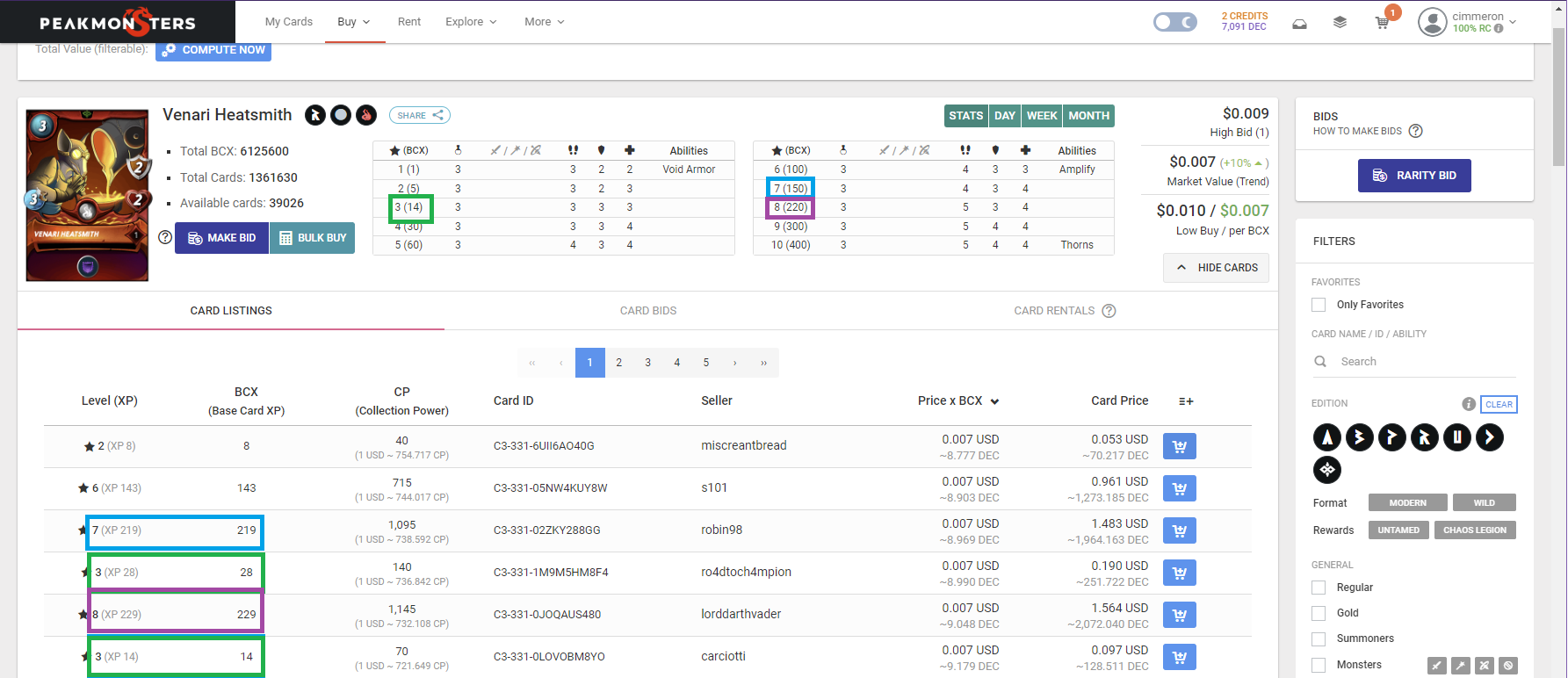The height and width of the screenshot is (678, 1568).
Task: Click the Edition info icon
Action: point(1469,404)
